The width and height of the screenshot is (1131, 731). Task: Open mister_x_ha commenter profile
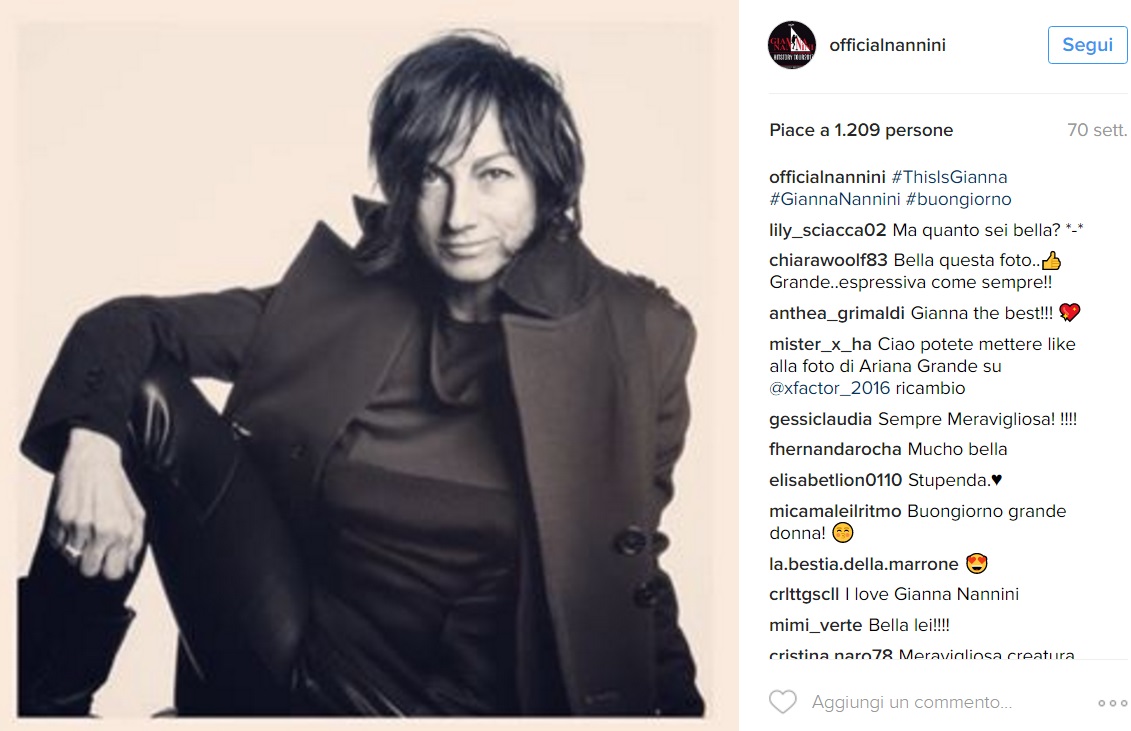click(820, 344)
